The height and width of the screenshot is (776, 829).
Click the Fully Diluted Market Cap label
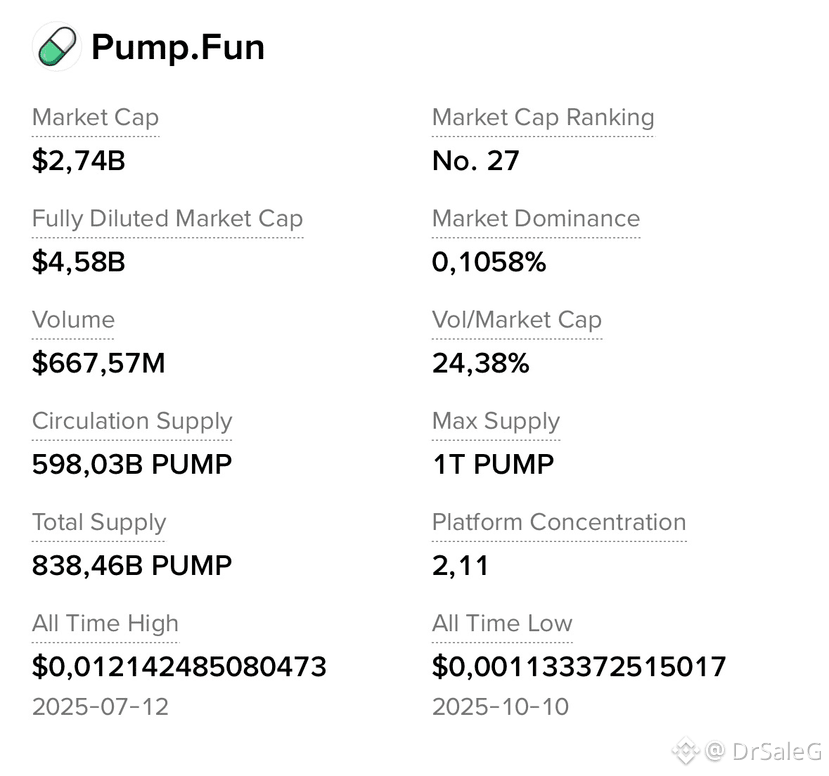click(x=167, y=218)
